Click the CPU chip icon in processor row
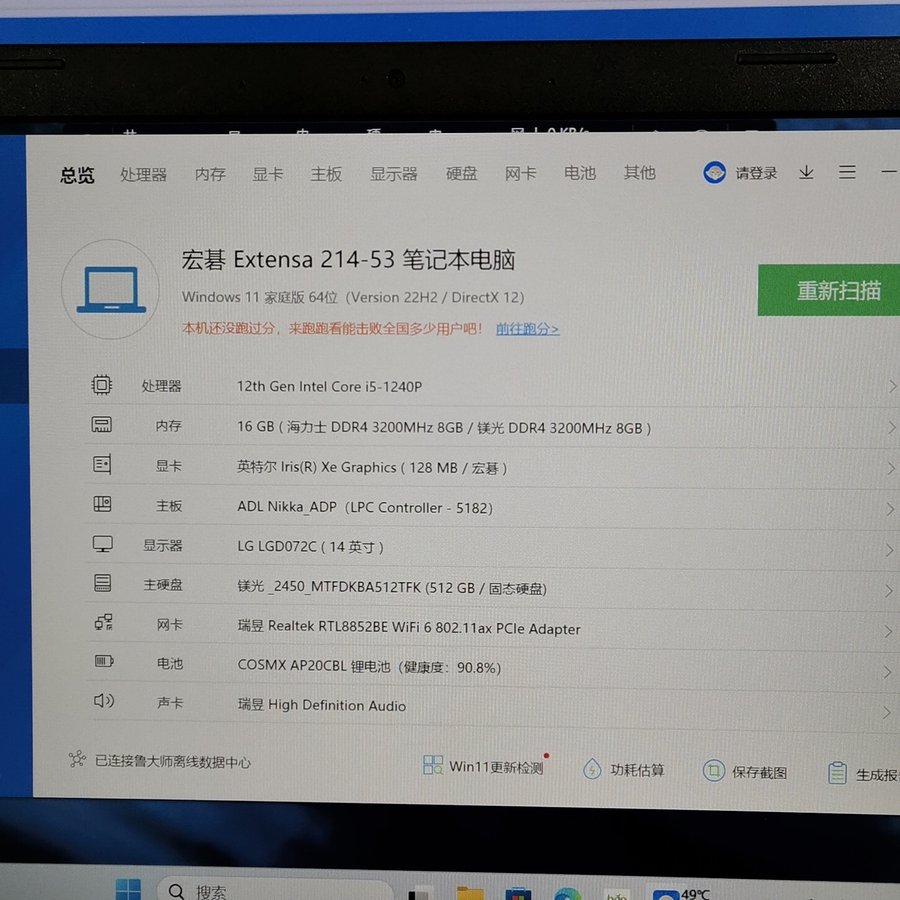 click(102, 385)
